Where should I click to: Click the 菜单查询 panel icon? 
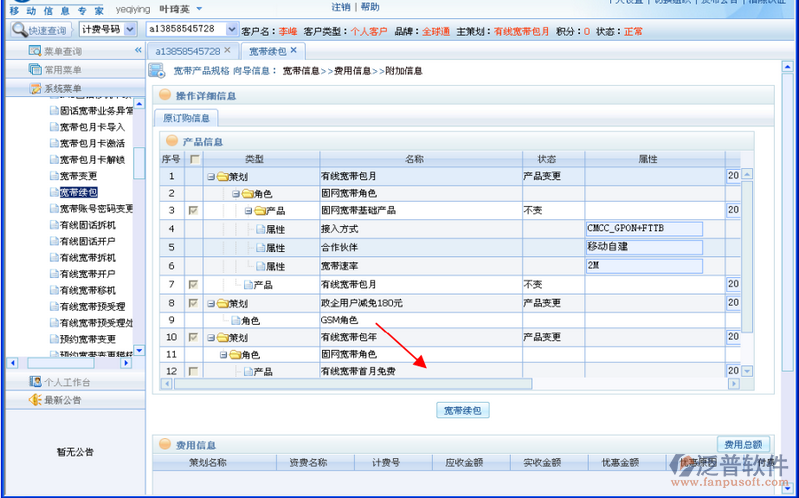tap(35, 51)
